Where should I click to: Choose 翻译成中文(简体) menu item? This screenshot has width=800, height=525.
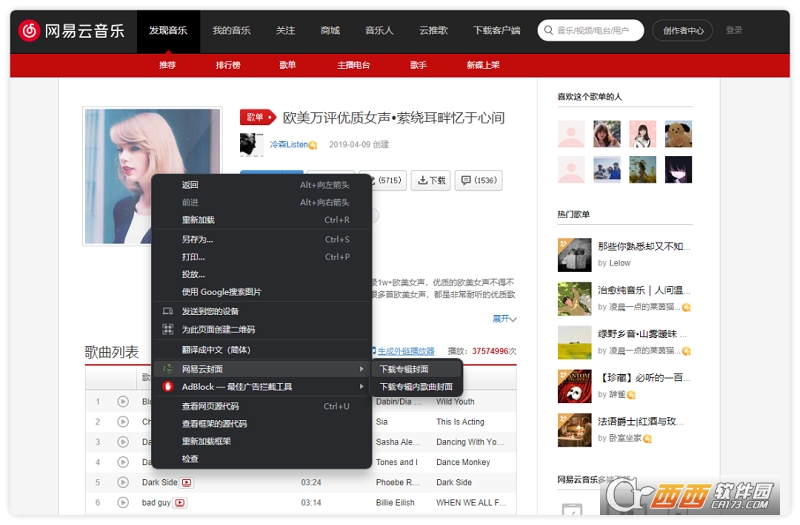click(261, 350)
